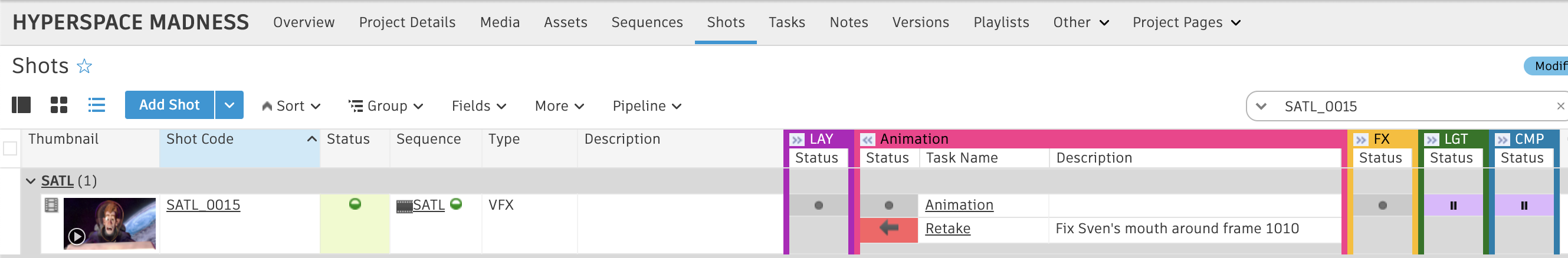
Task: Tick the select-all checkbox in header
Action: (x=11, y=148)
